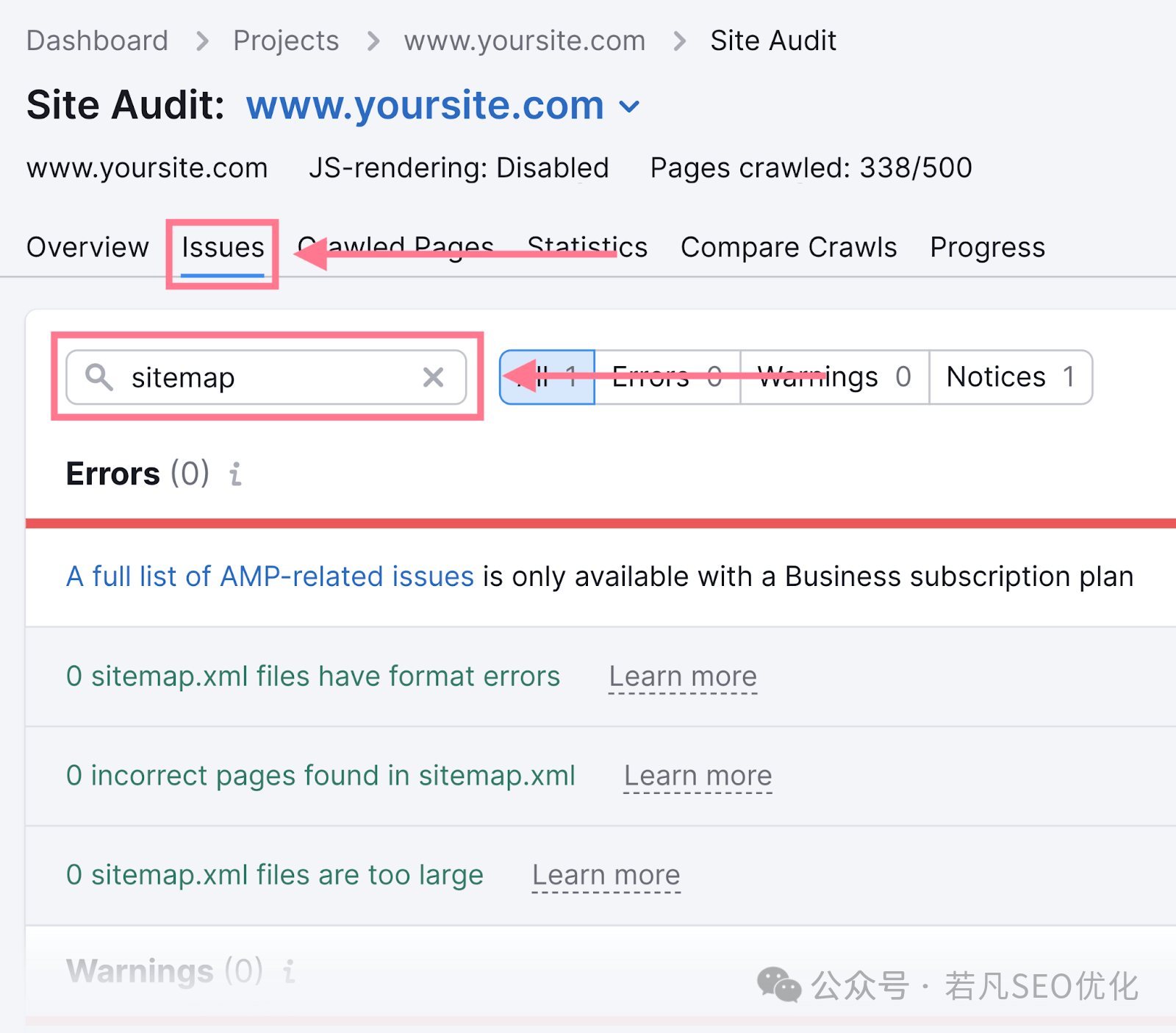The width and height of the screenshot is (1176, 1033).
Task: Open www.yoursite.com breadcrumb link
Action: click(x=525, y=40)
